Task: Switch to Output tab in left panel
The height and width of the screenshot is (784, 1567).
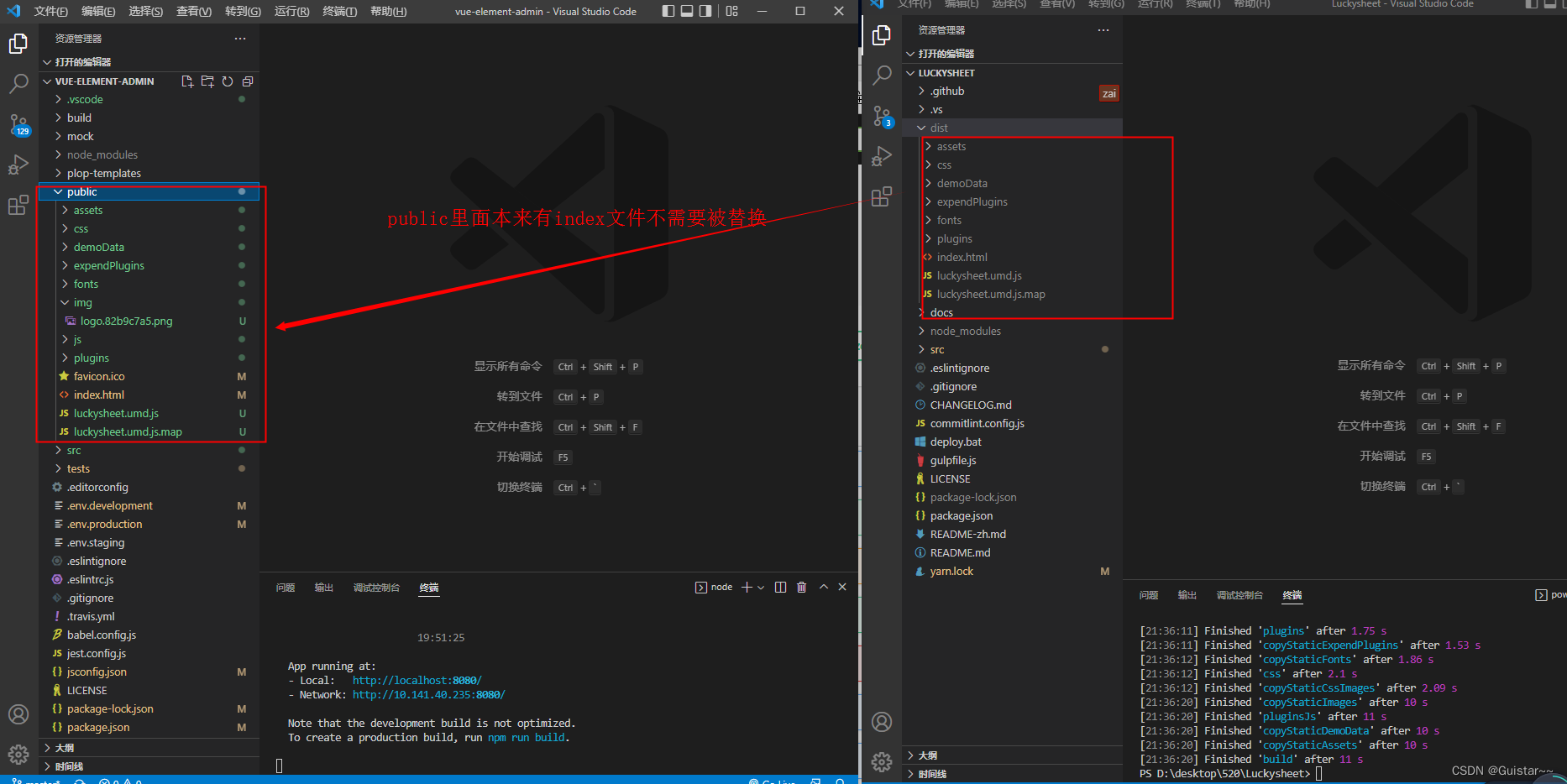Action: click(x=324, y=588)
